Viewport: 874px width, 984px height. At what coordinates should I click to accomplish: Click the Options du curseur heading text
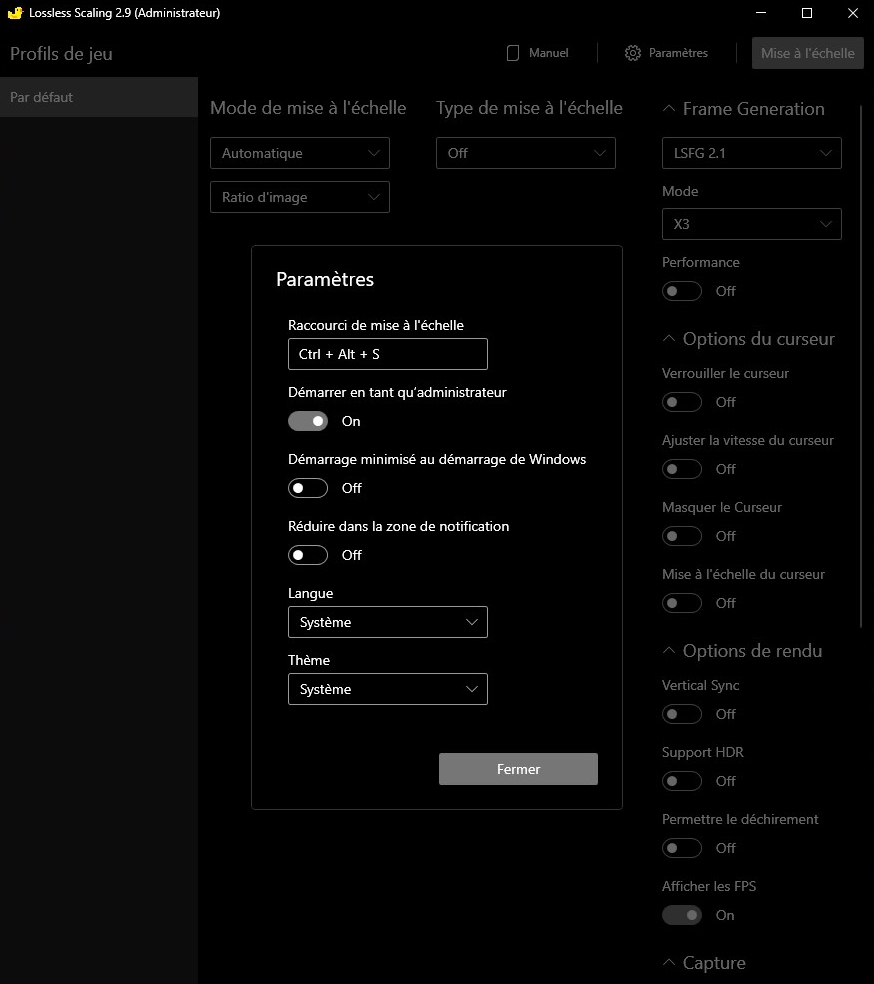[759, 339]
